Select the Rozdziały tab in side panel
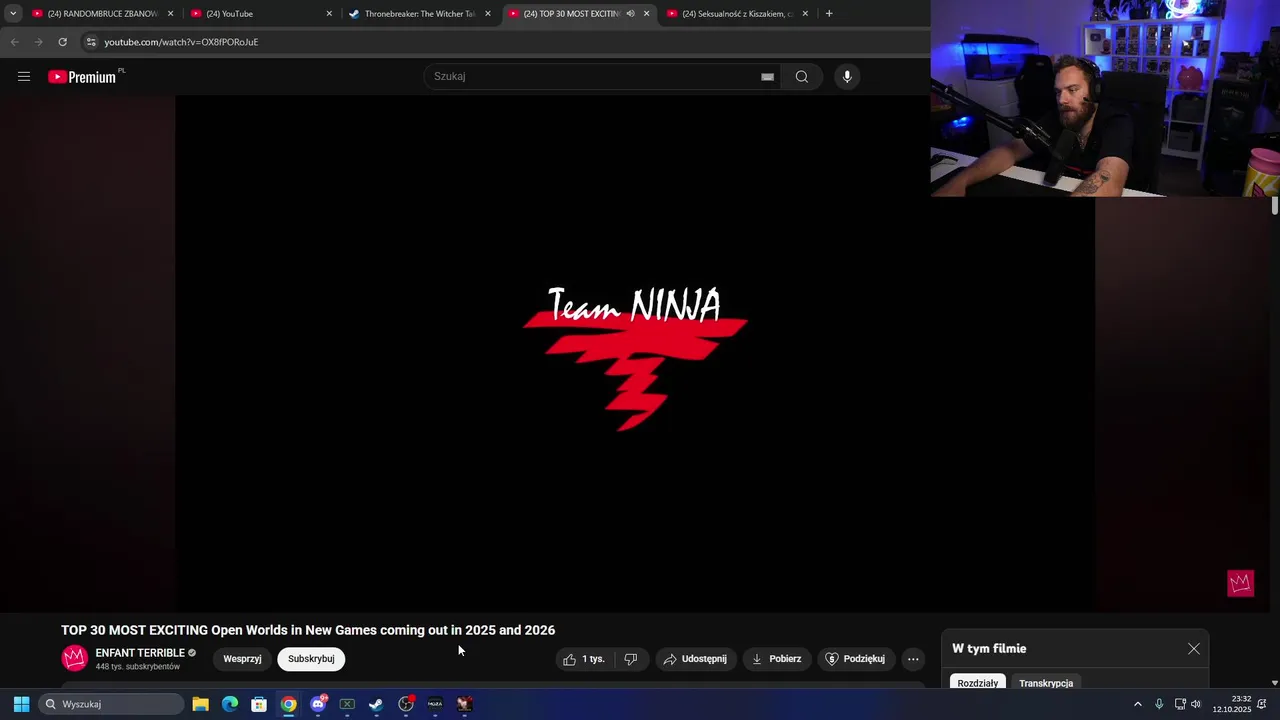This screenshot has height=720, width=1280. pos(978,683)
